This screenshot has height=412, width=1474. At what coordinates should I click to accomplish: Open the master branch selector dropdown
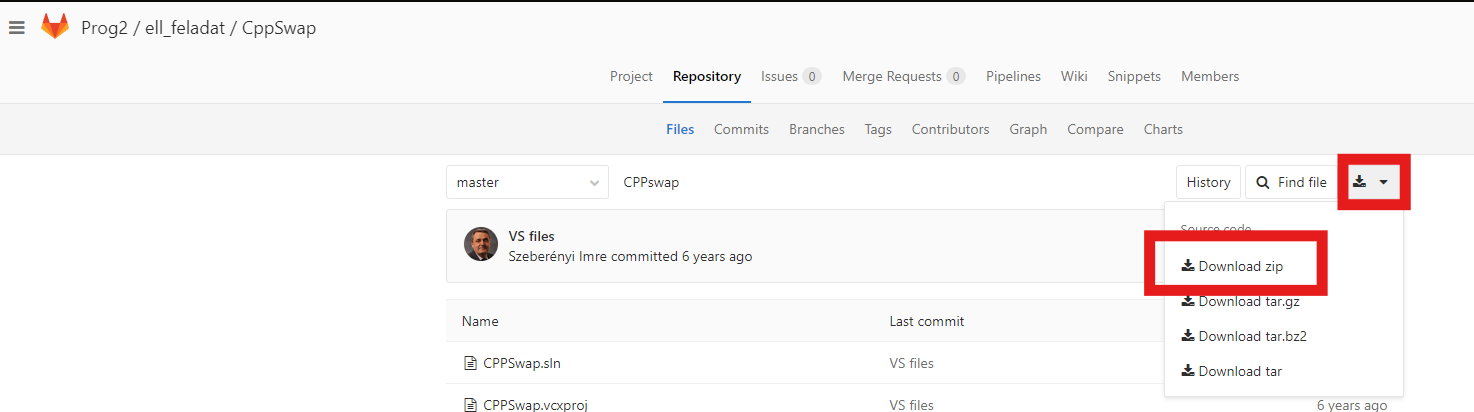click(526, 182)
